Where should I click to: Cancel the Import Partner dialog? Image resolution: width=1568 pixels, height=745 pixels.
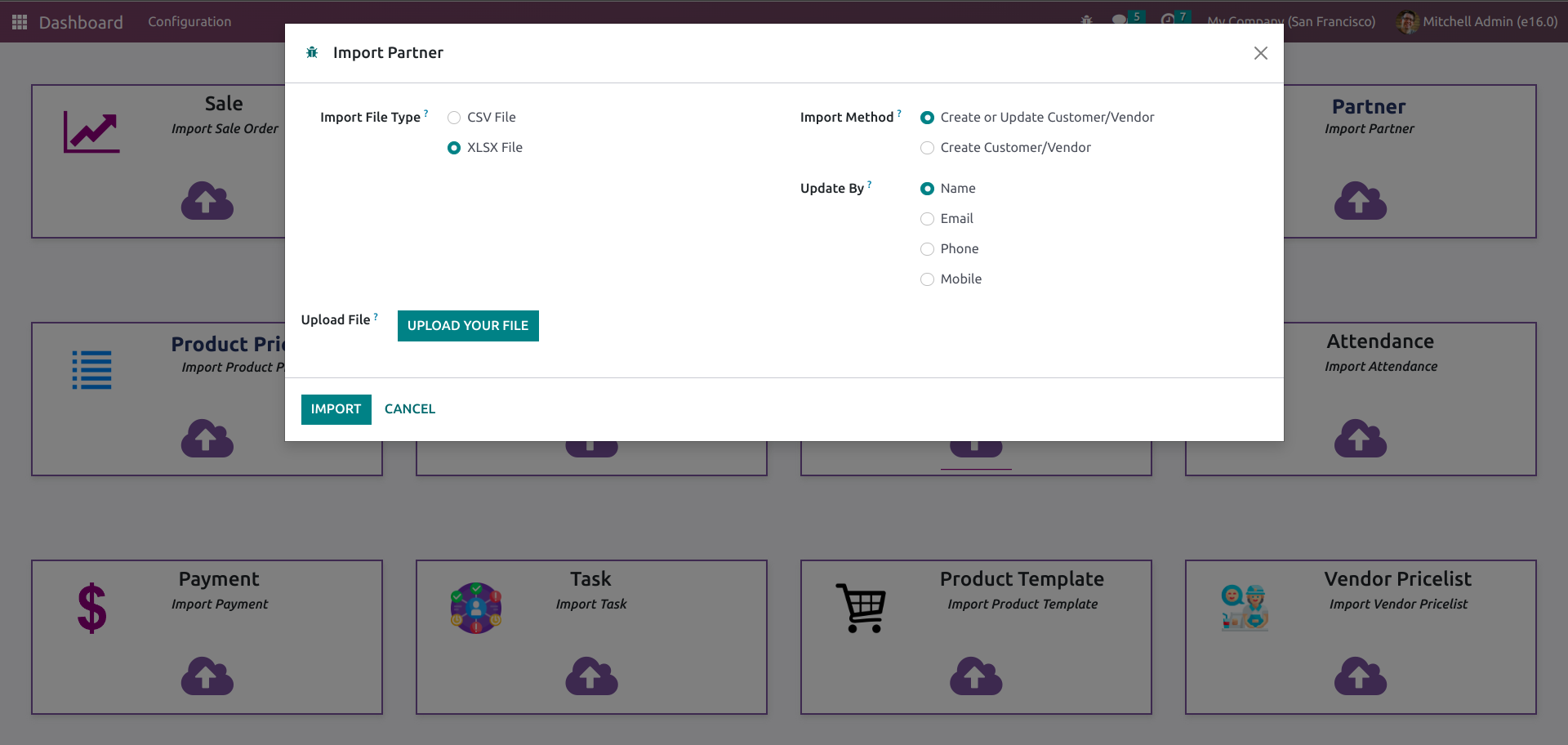coord(410,409)
